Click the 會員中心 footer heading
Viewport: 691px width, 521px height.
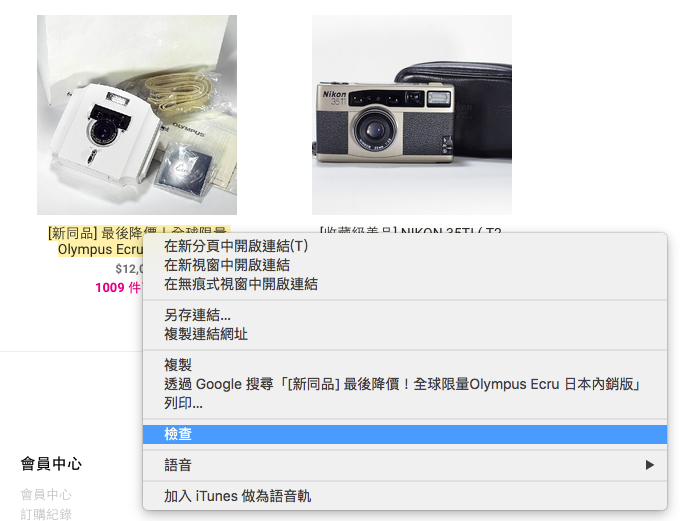[x=51, y=464]
